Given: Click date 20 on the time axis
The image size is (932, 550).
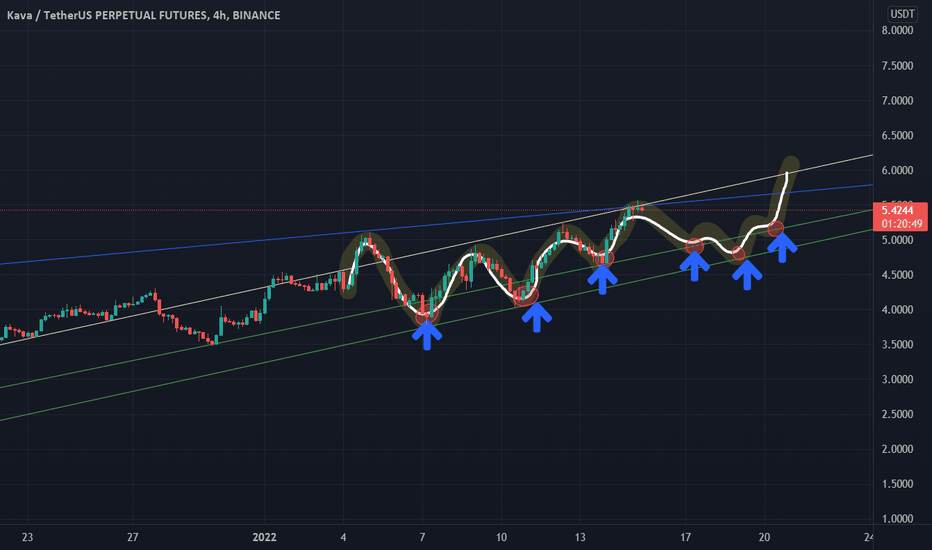Looking at the screenshot, I should (x=764, y=538).
